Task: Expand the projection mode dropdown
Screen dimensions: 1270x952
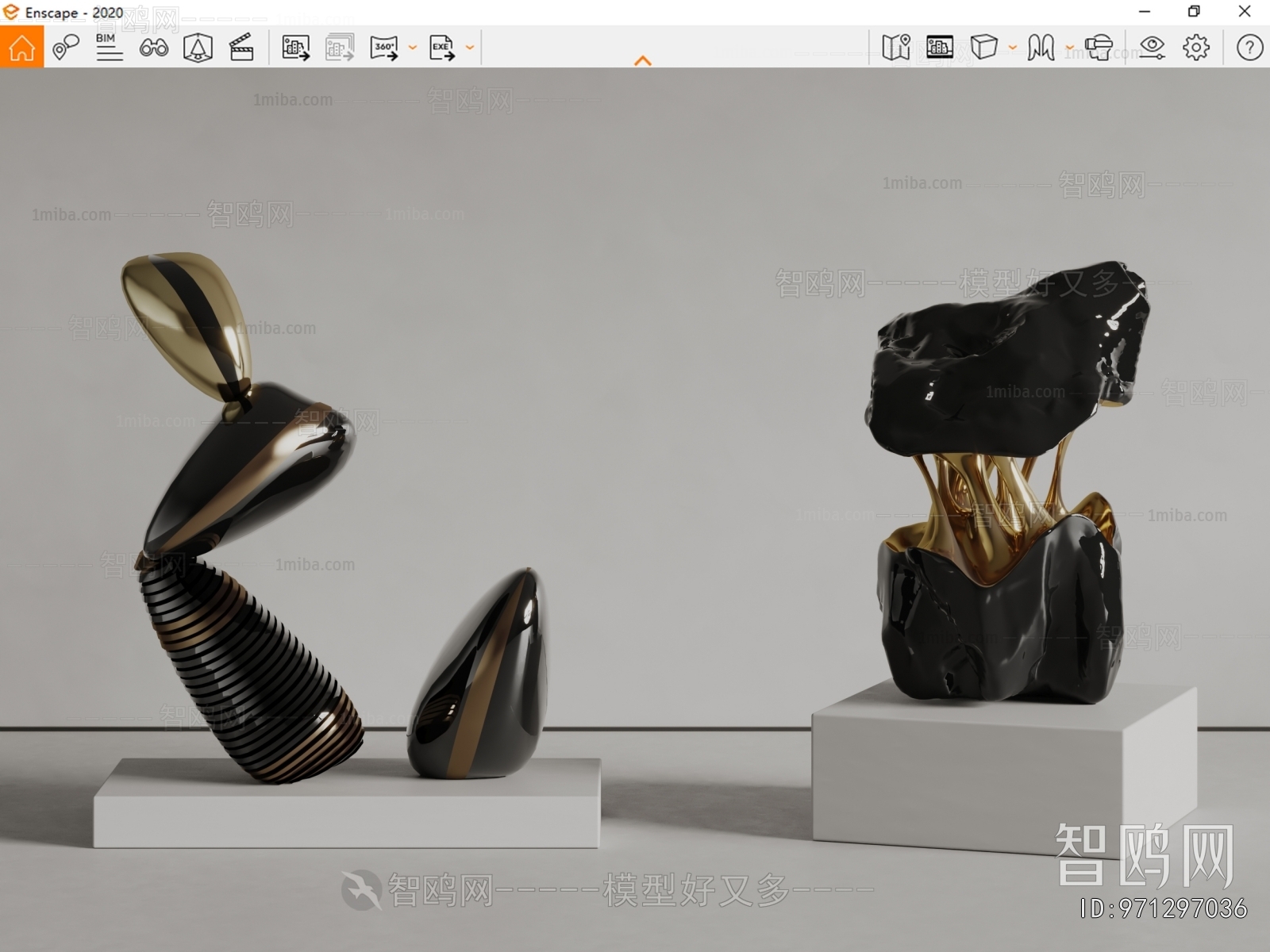Action: [1012, 48]
